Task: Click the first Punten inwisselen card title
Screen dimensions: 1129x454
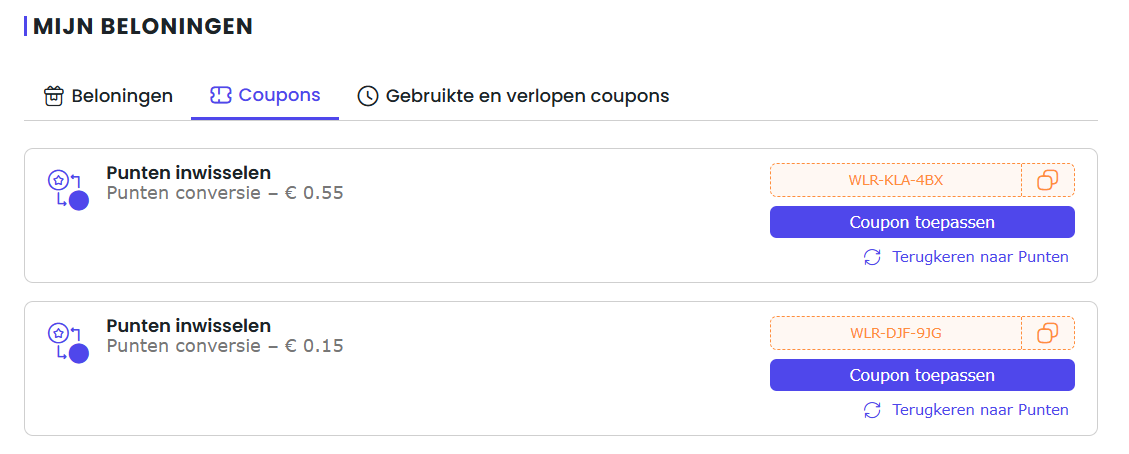Action: (x=189, y=173)
